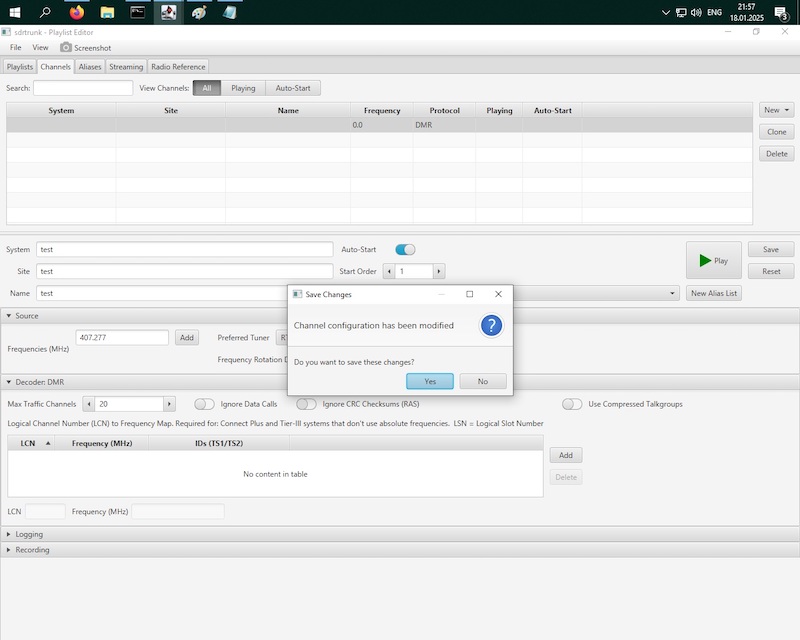Click Add beside the LCN table
800x640 pixels.
coord(565,455)
